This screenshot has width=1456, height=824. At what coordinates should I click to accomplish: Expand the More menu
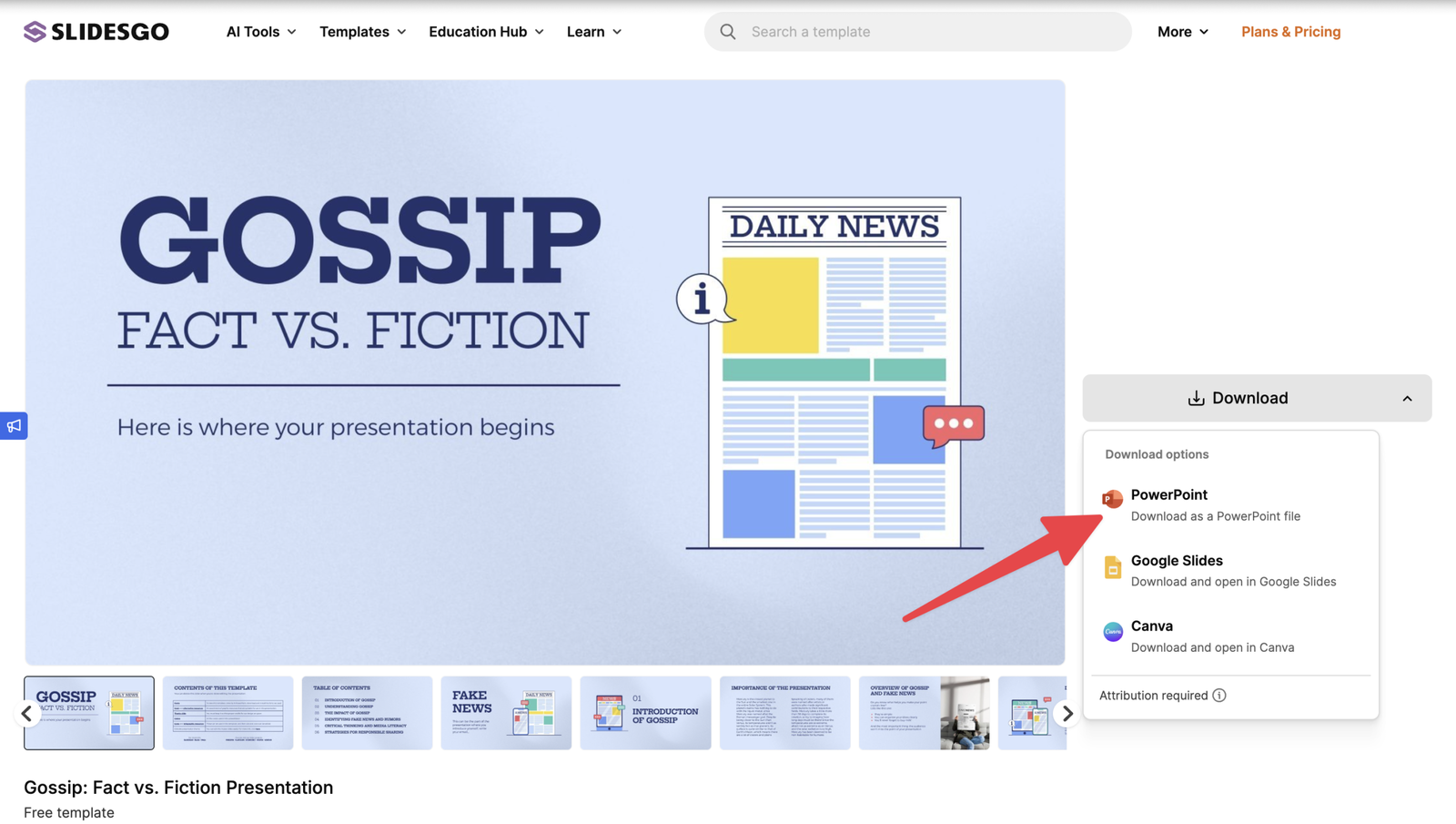point(1182,32)
